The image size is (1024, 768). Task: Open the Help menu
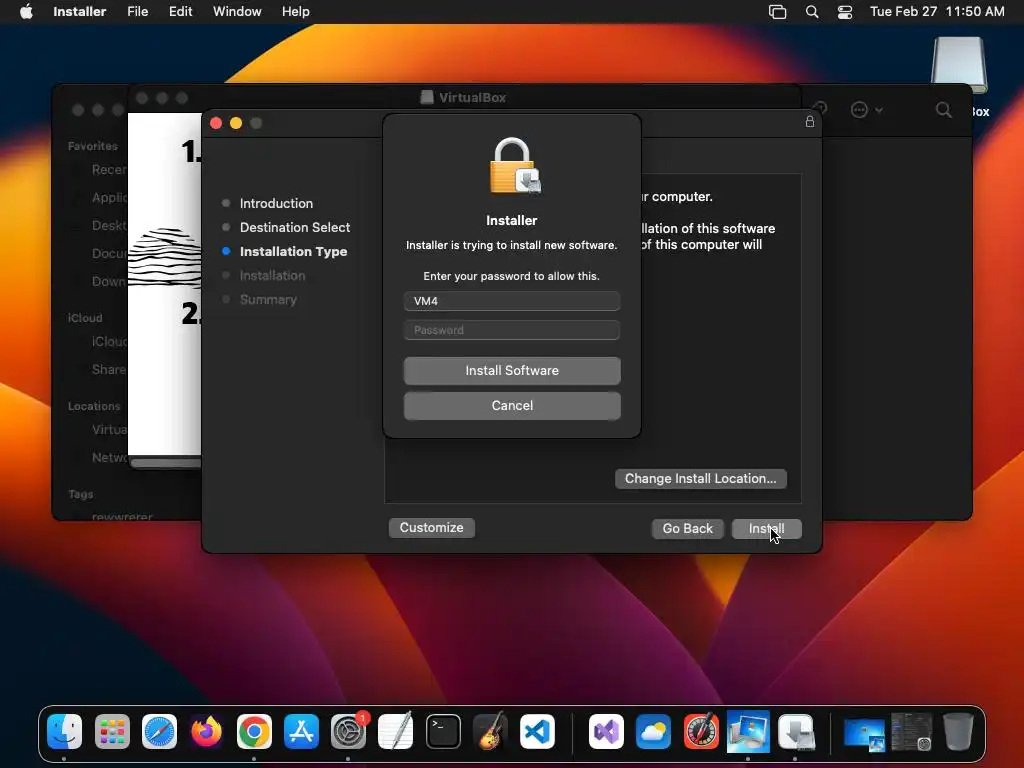pos(295,12)
